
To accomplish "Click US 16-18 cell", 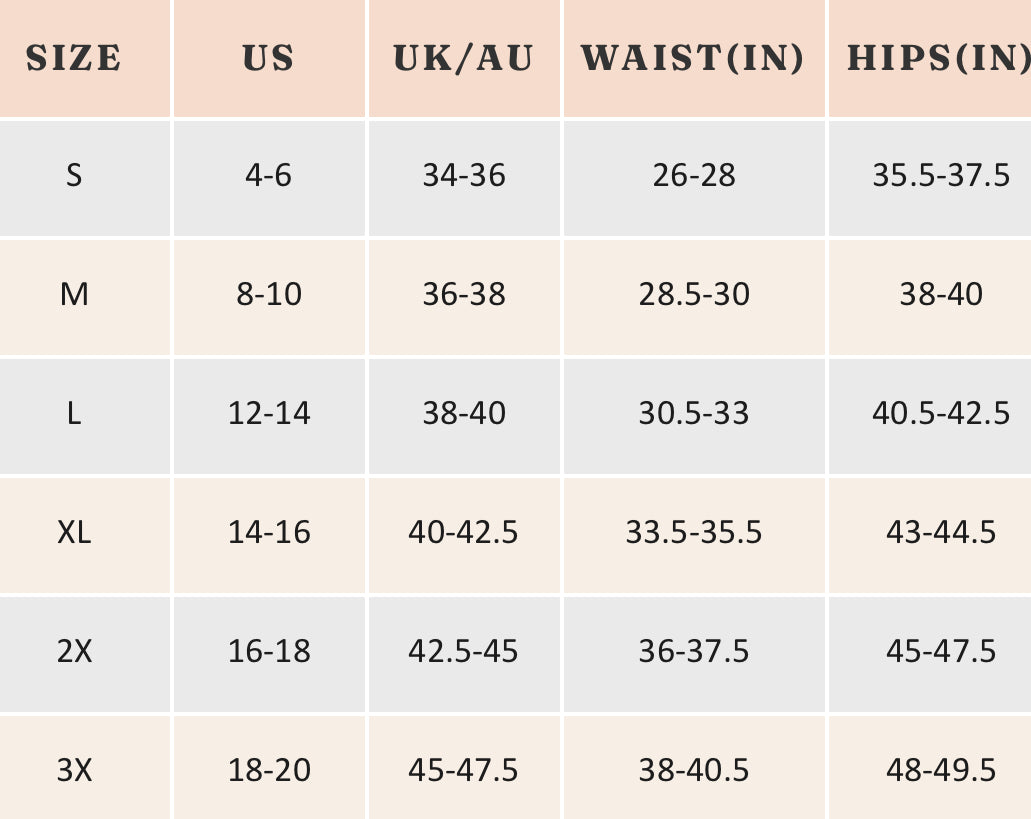I will (x=268, y=651).
